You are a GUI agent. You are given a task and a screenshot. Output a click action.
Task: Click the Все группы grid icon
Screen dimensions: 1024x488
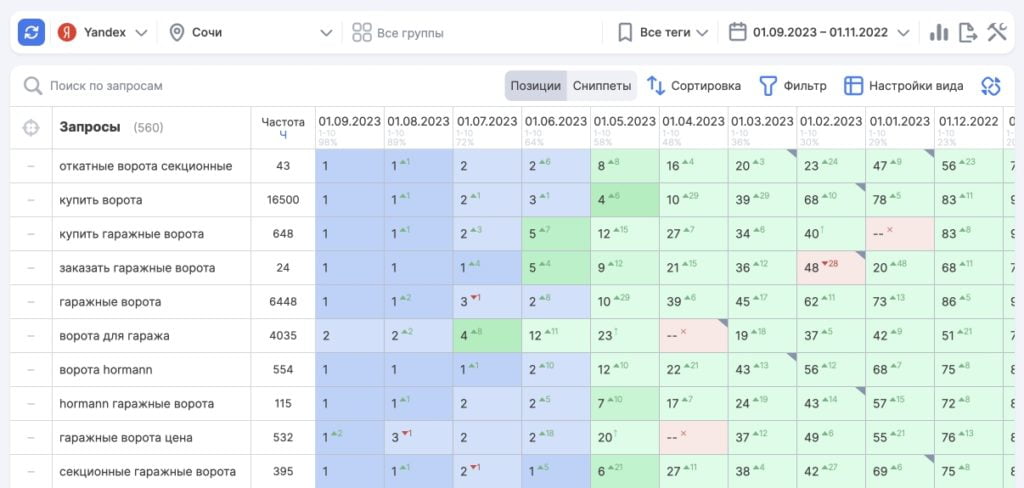(x=362, y=33)
